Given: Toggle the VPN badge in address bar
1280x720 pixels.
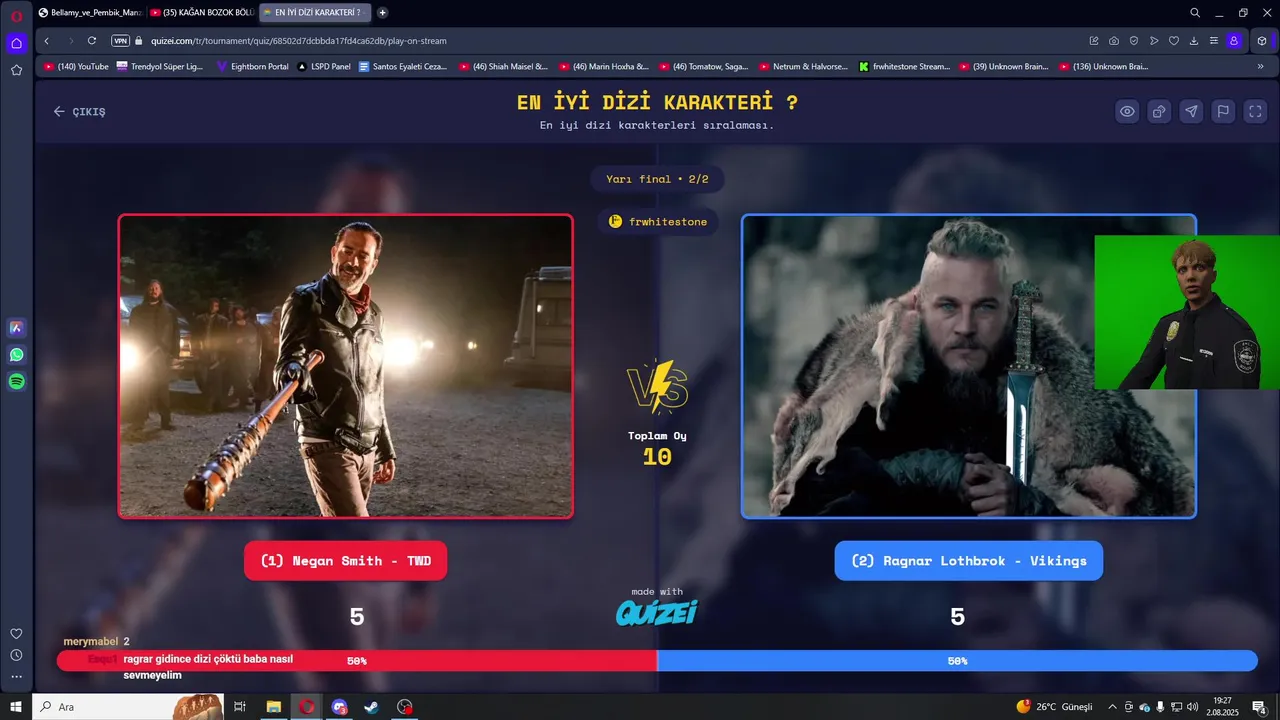Looking at the screenshot, I should tap(120, 41).
